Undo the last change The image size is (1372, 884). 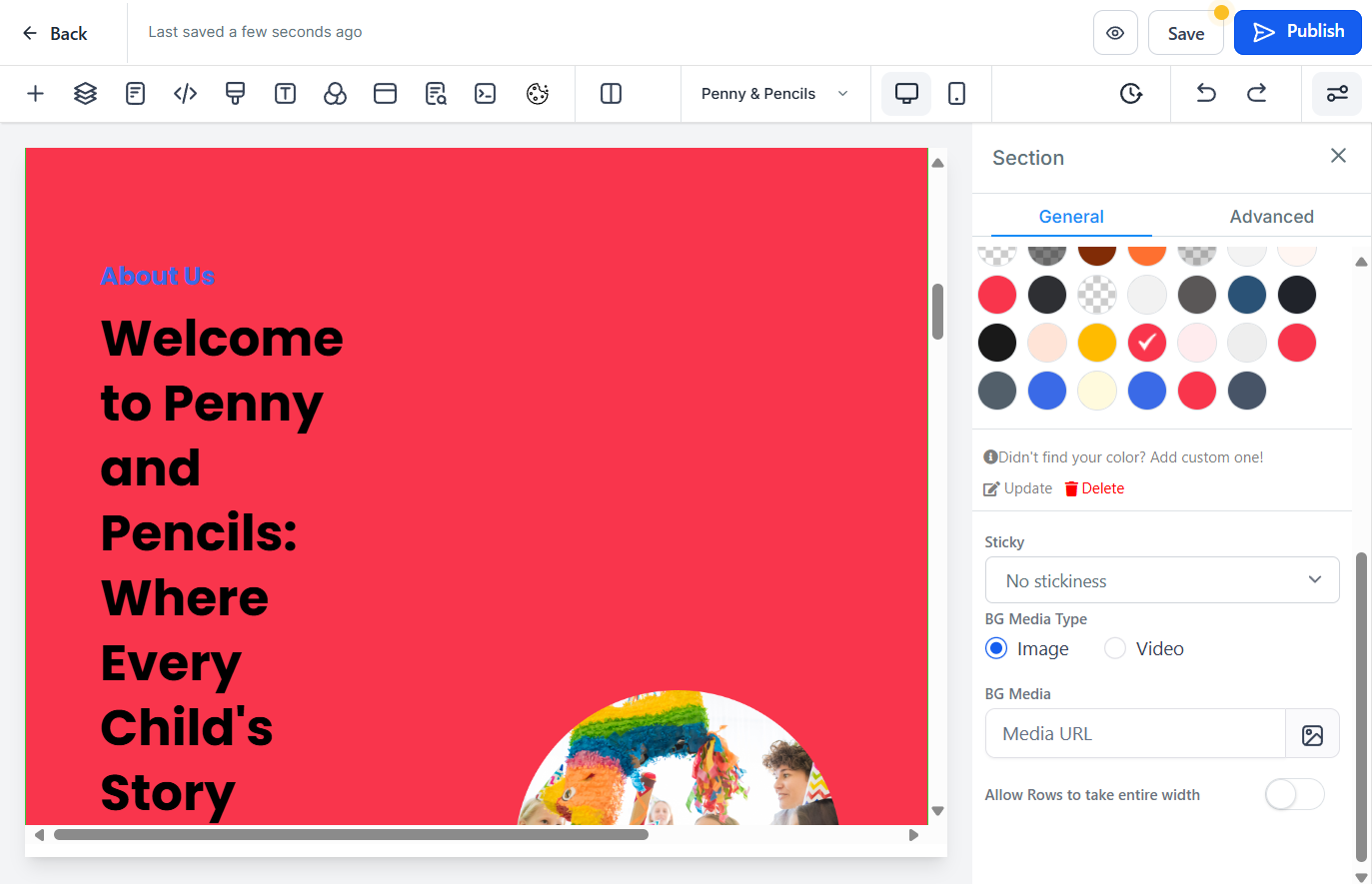[1206, 94]
